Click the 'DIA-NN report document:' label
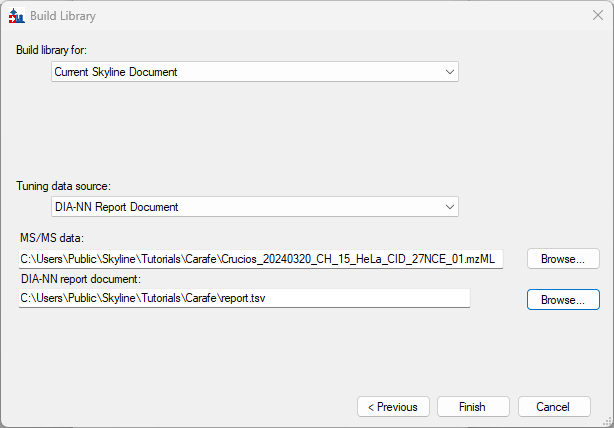Image resolution: width=614 pixels, height=428 pixels. [81, 279]
